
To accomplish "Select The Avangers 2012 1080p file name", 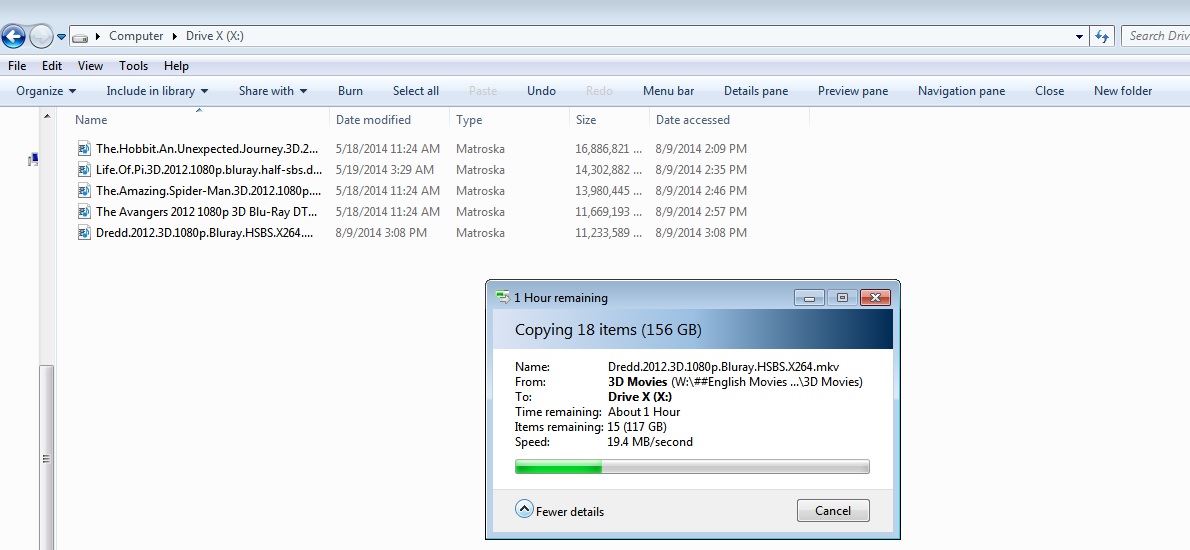I will click(x=206, y=212).
